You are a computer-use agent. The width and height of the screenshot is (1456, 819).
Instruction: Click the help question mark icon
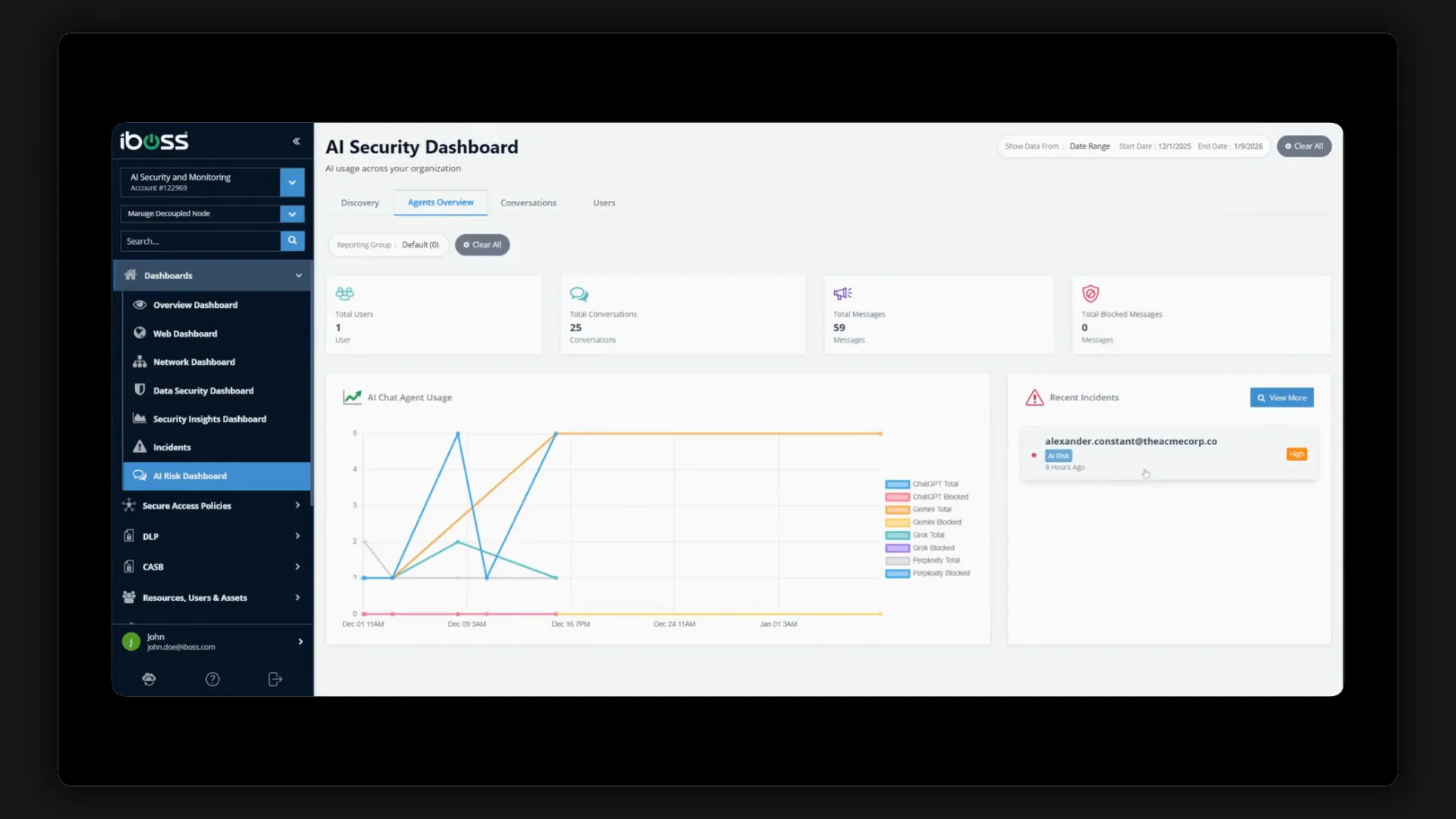pyautogui.click(x=212, y=679)
